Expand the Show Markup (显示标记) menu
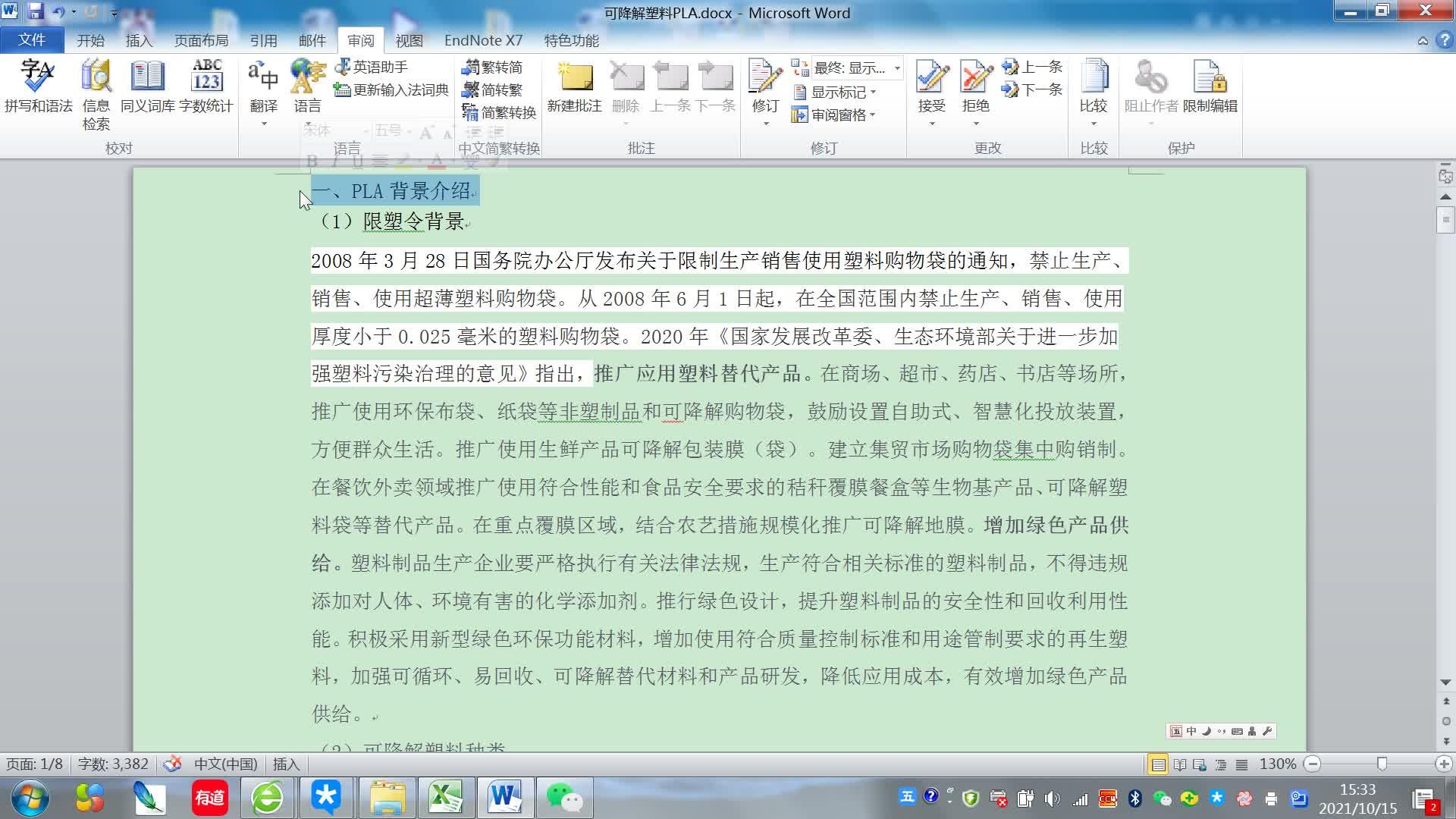 click(837, 92)
